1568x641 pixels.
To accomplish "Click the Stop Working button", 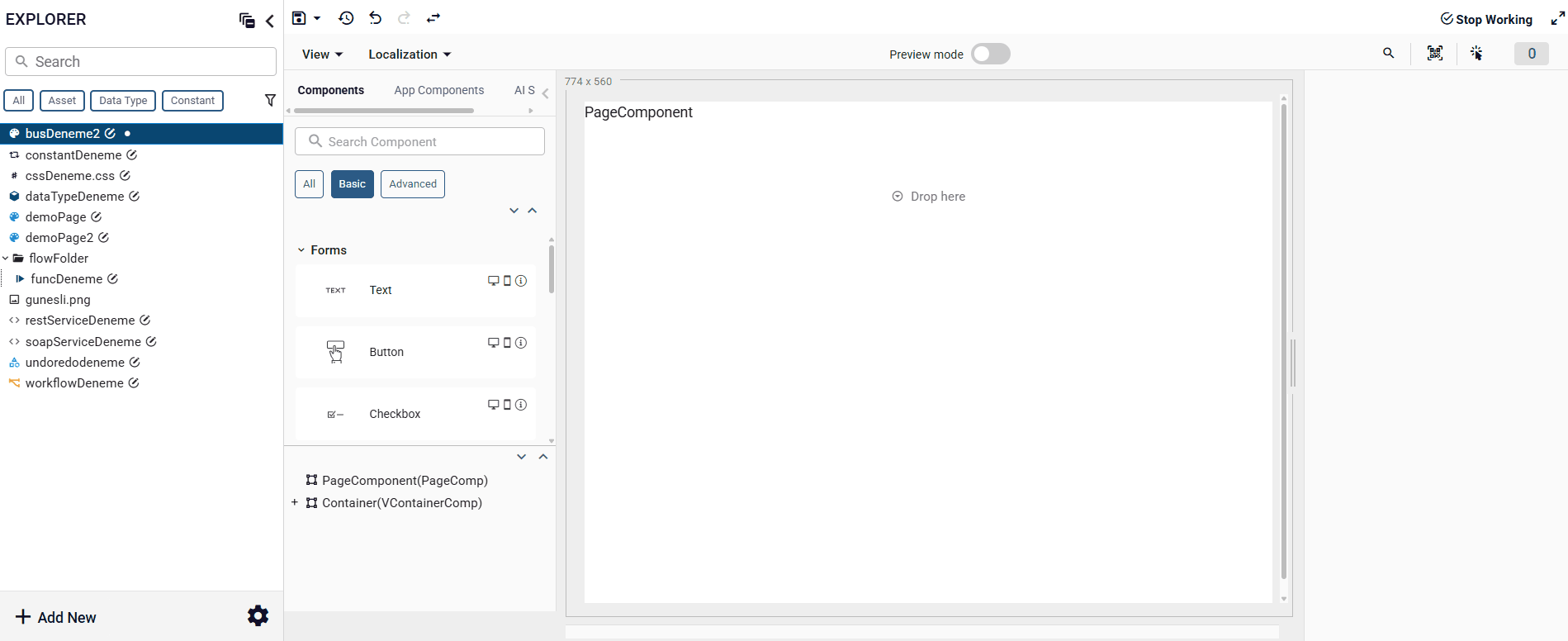I will (1486, 19).
